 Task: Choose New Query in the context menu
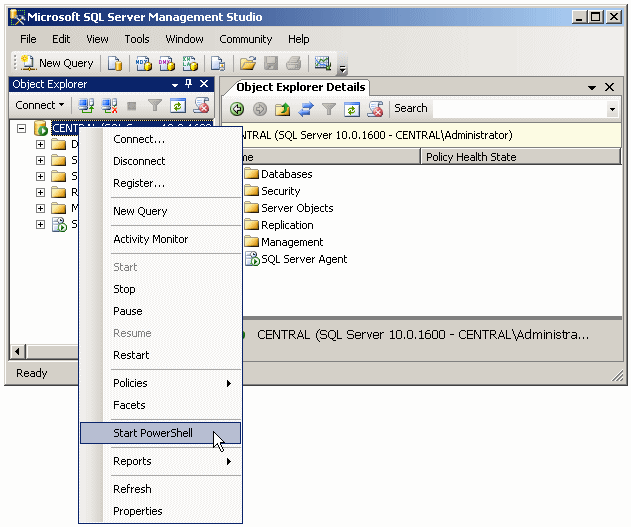[x=161, y=211]
